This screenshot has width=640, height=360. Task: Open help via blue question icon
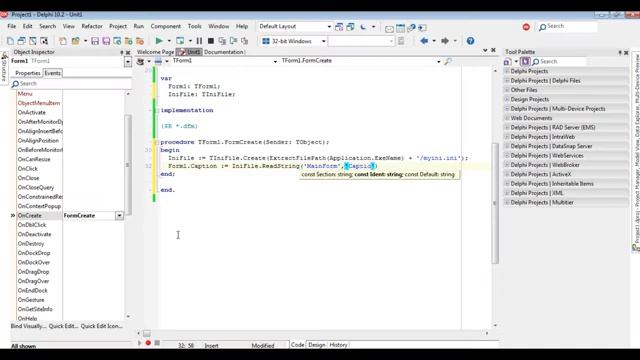coord(470,41)
